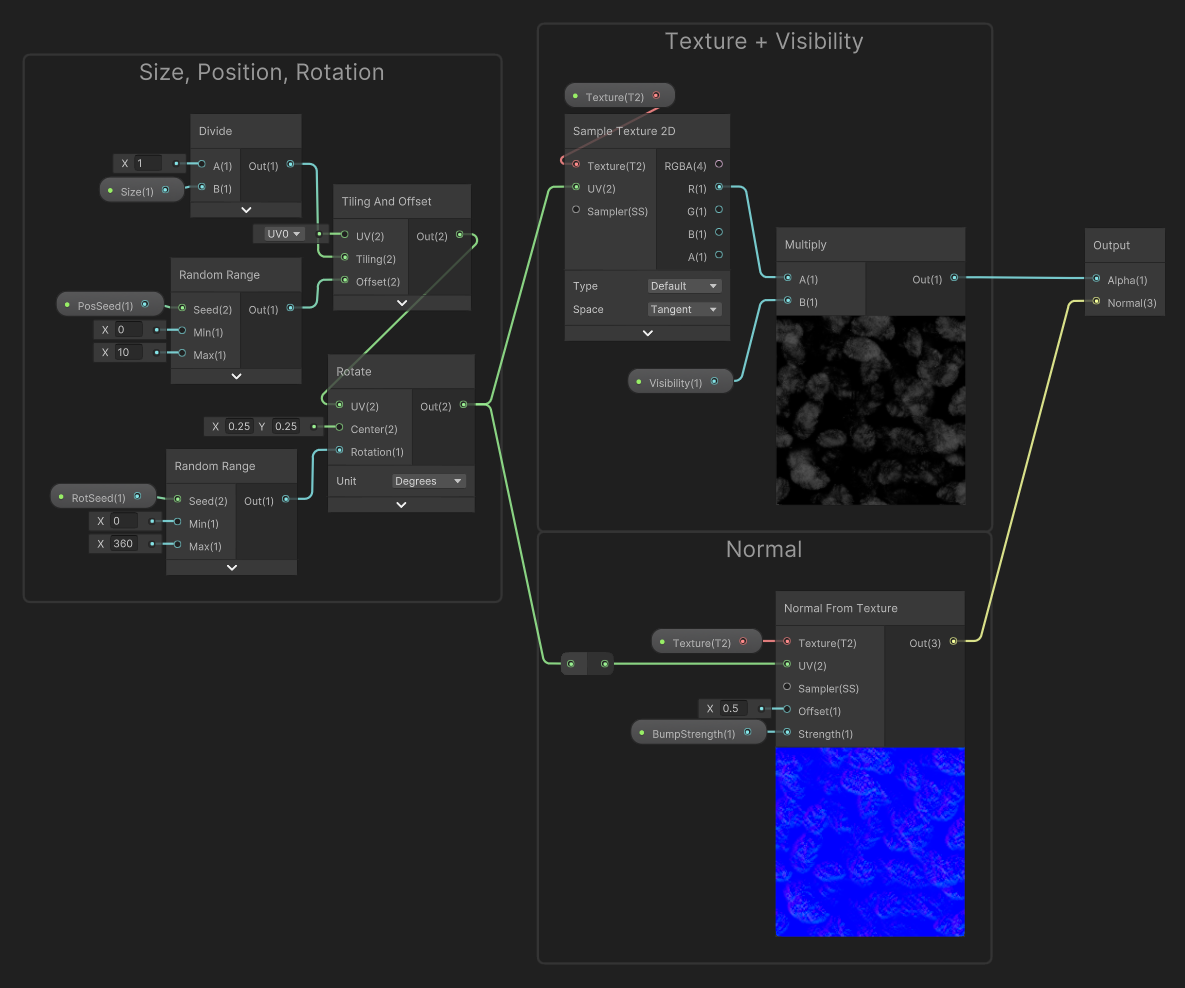
Task: Click the RGBA(4) output port on Sample Texture 2D
Action: tap(719, 165)
